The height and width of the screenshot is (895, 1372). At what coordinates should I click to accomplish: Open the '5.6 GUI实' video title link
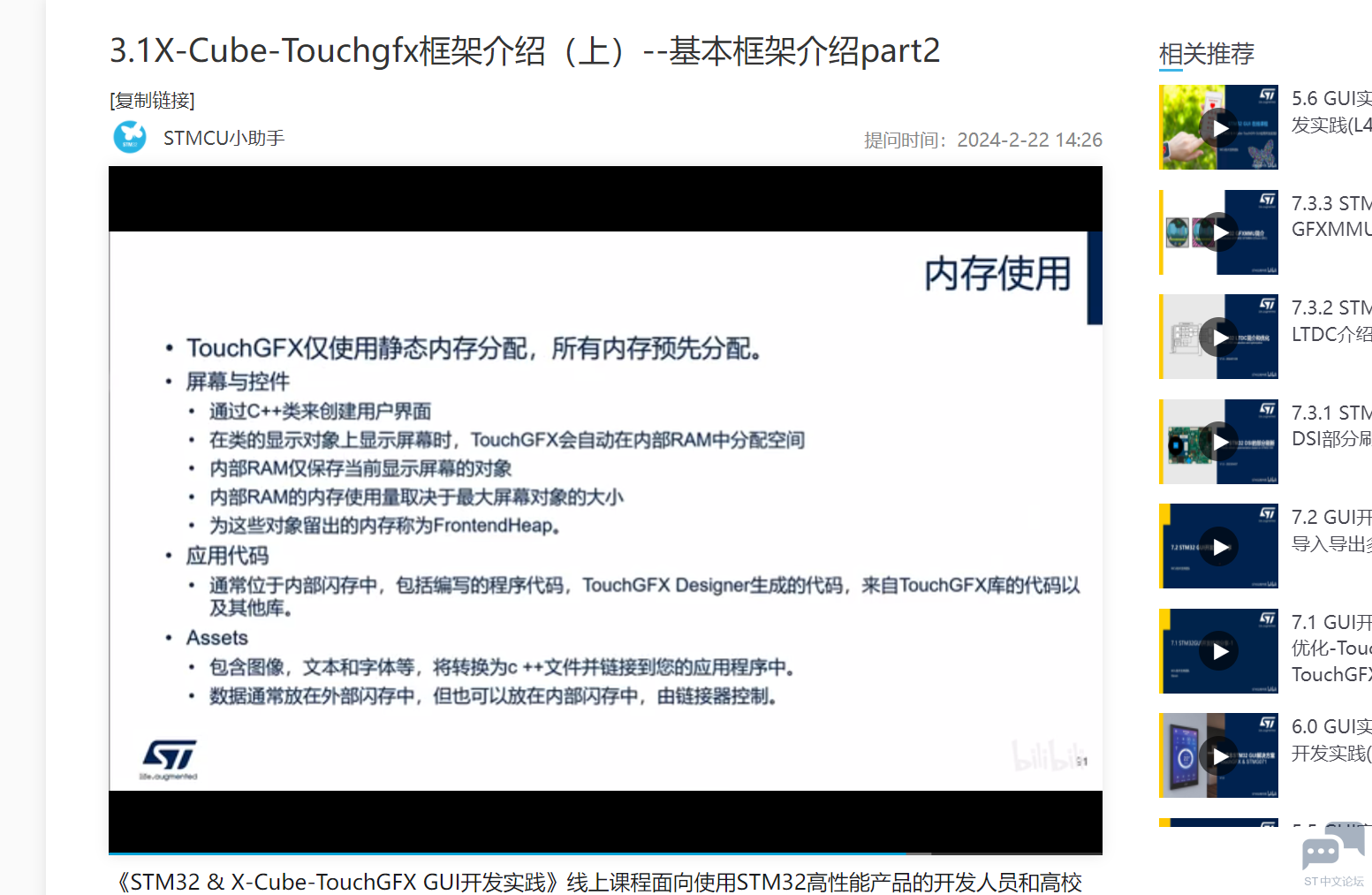tap(1331, 111)
